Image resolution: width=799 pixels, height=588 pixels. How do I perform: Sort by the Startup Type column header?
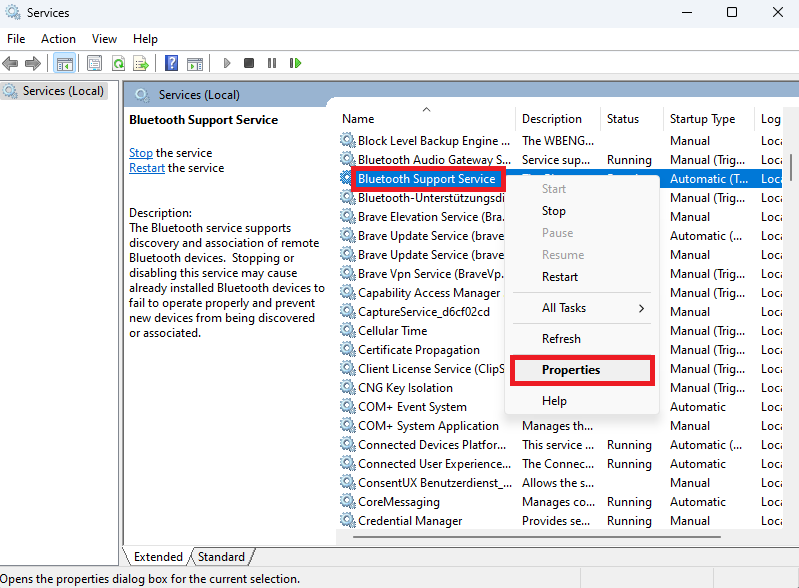[708, 119]
